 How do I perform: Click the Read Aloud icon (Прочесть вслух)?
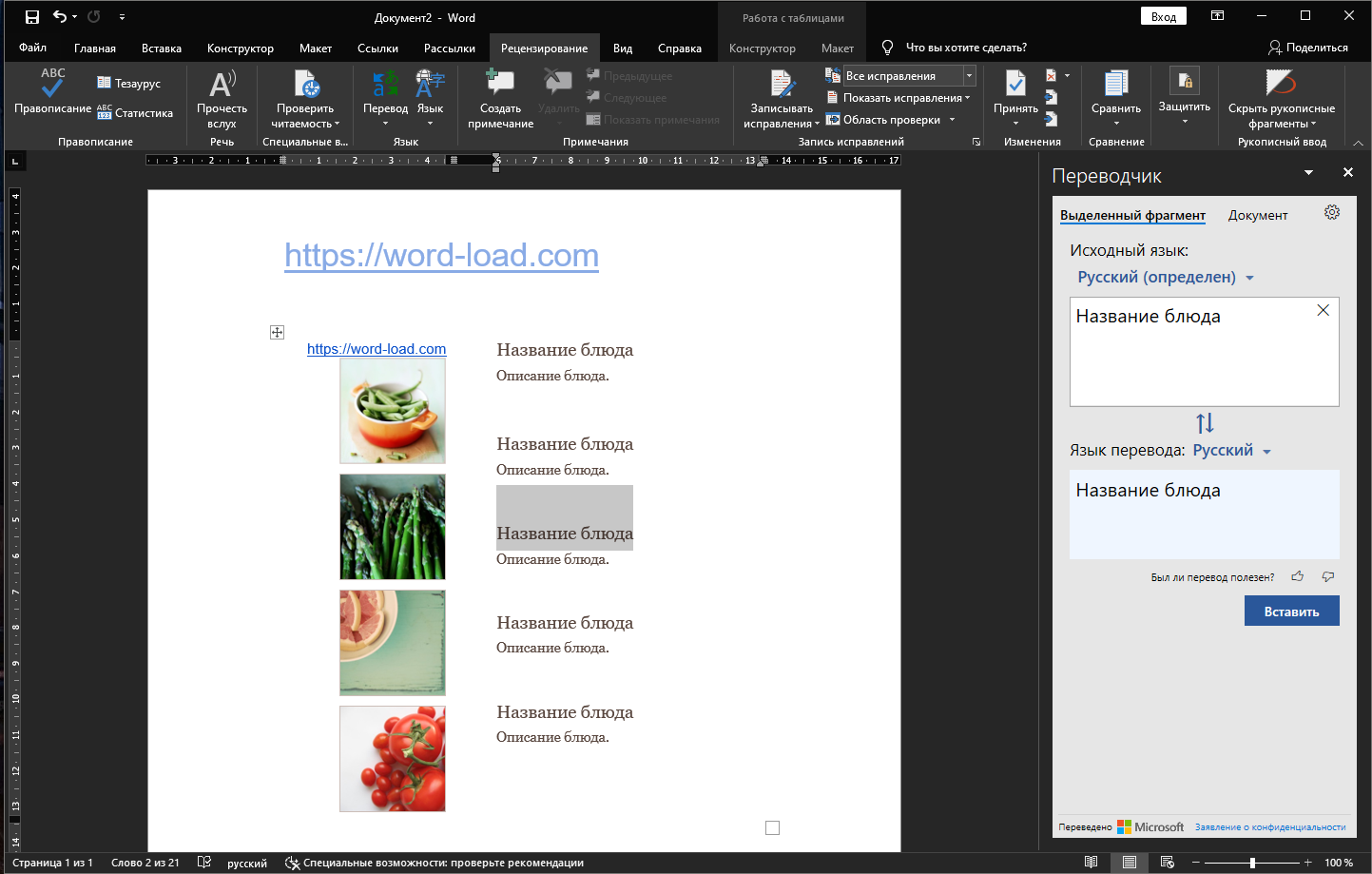tap(222, 85)
